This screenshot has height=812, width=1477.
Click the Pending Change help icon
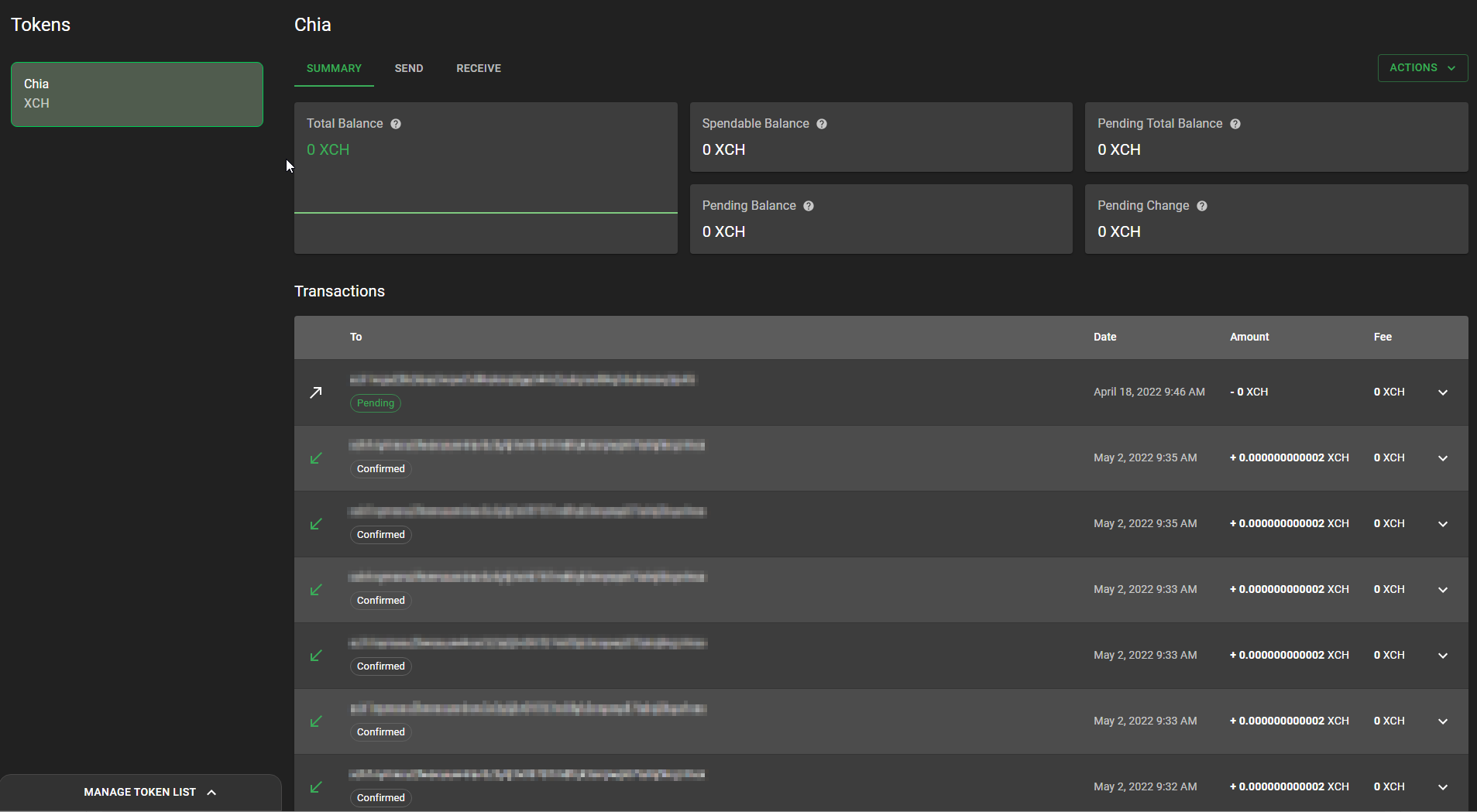pos(1202,205)
